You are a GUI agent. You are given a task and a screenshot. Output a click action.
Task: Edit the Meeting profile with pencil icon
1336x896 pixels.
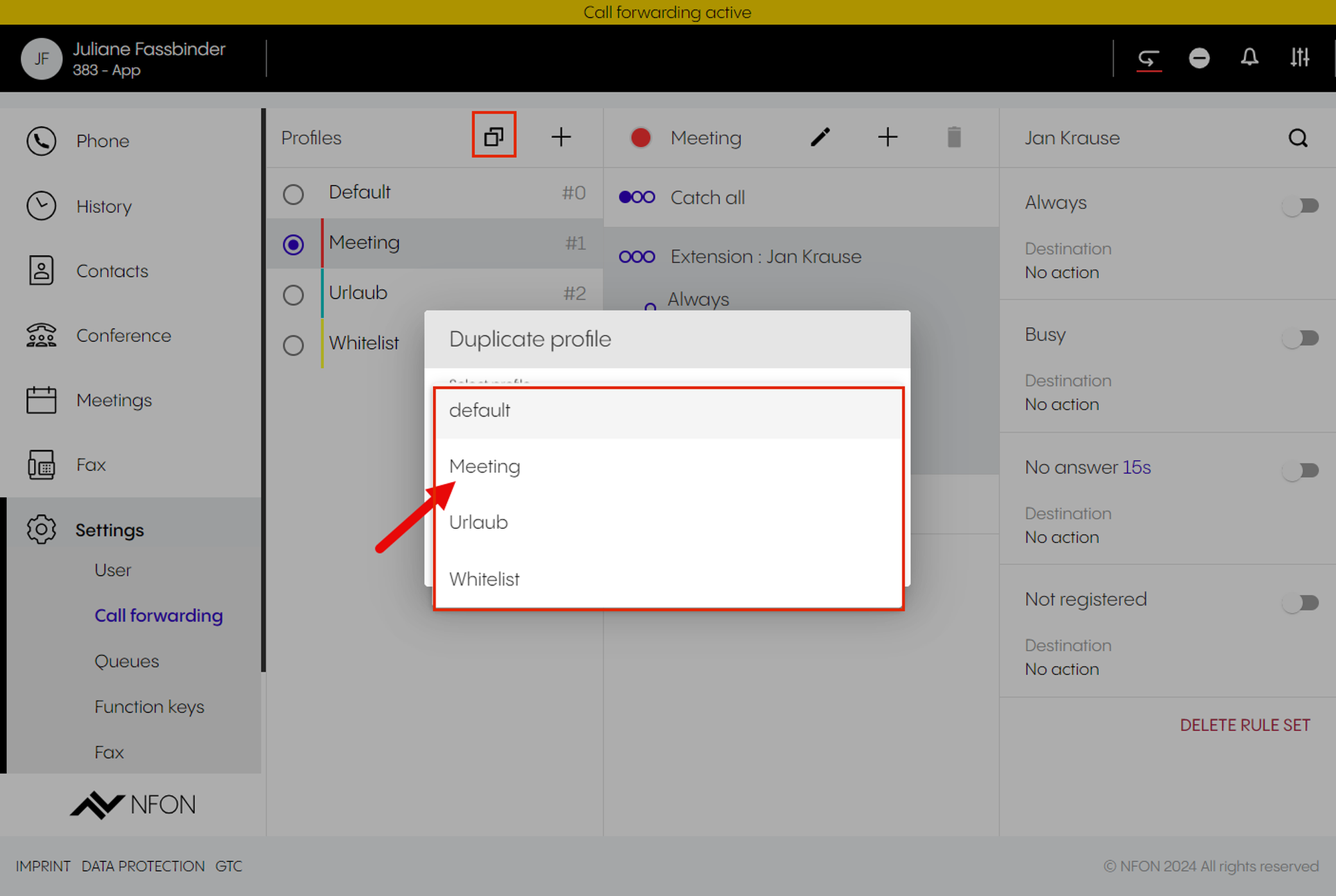coord(820,137)
